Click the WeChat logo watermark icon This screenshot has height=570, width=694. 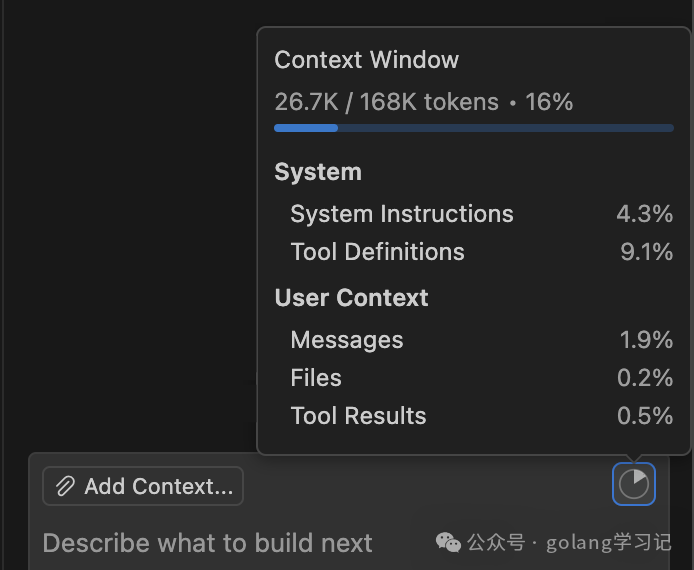coord(448,543)
